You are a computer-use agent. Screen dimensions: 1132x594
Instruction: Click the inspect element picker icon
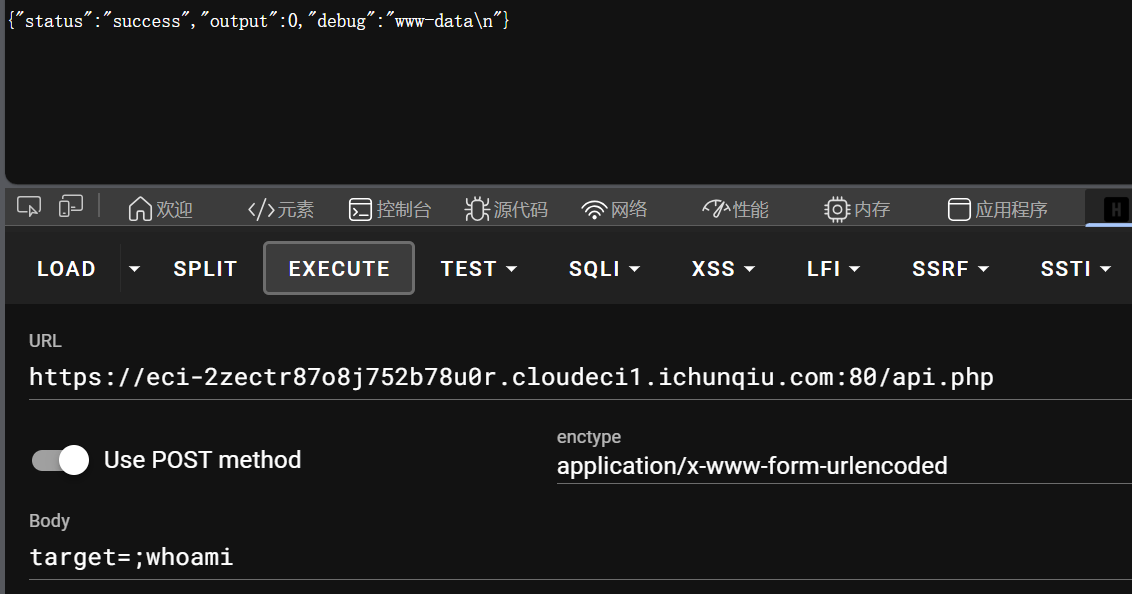29,207
